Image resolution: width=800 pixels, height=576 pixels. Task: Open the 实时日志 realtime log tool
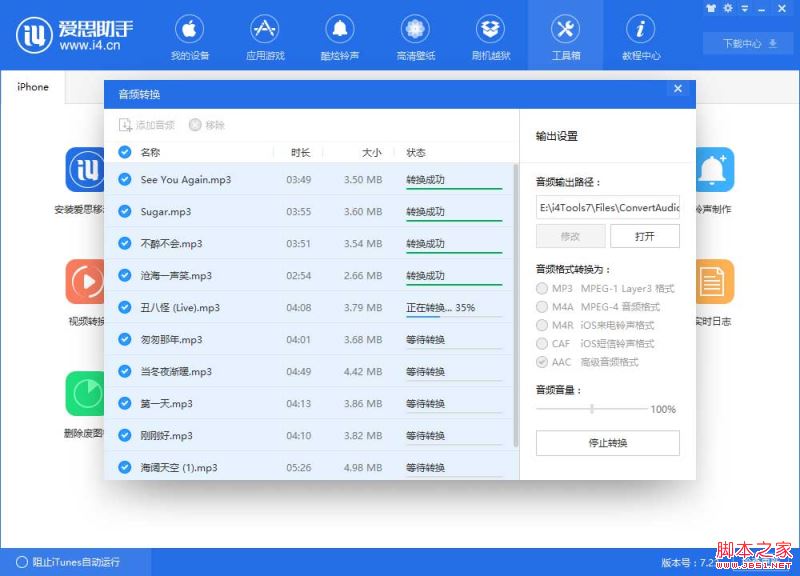point(715,282)
